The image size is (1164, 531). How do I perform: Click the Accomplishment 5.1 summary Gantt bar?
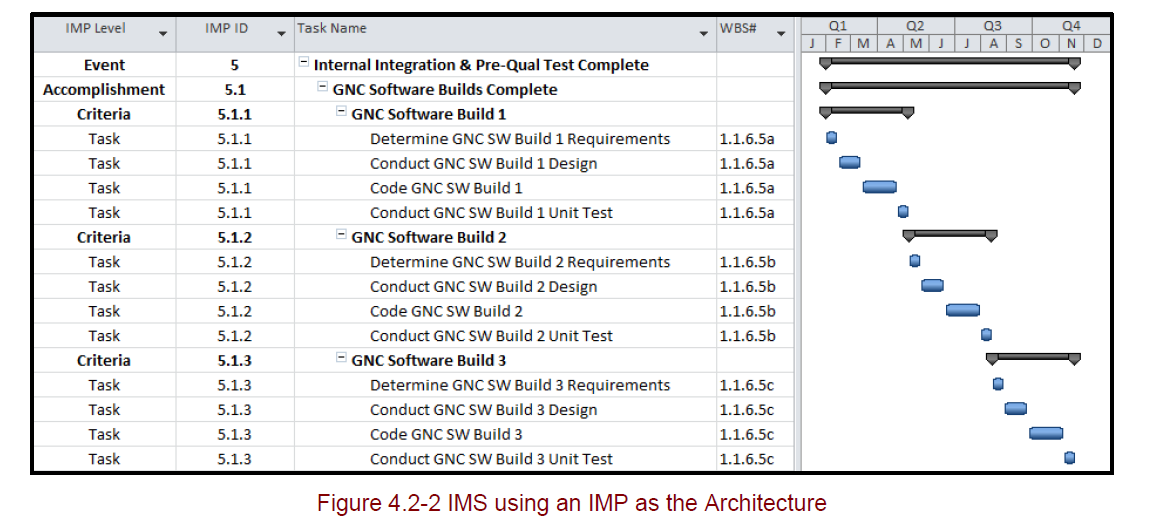click(949, 87)
